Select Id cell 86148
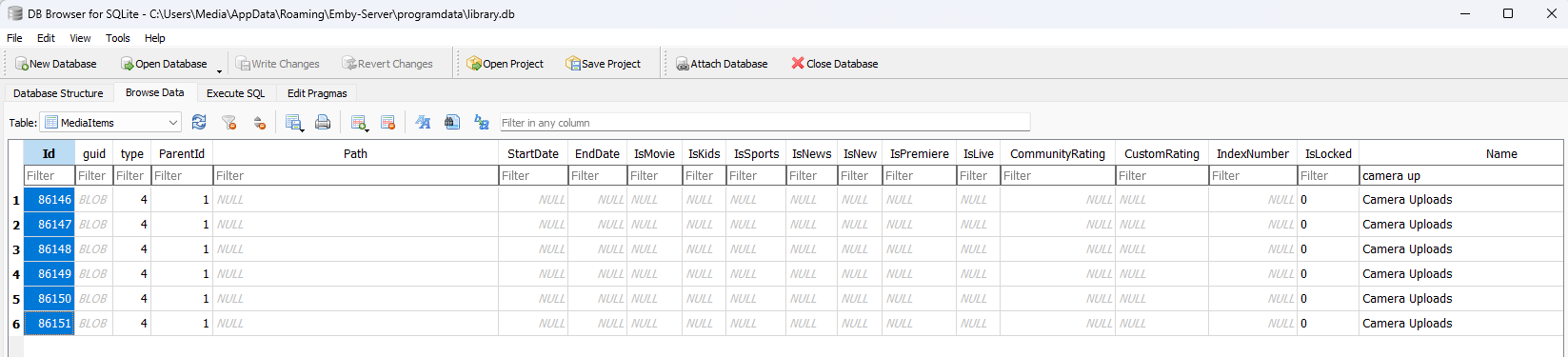 pyautogui.click(x=49, y=249)
